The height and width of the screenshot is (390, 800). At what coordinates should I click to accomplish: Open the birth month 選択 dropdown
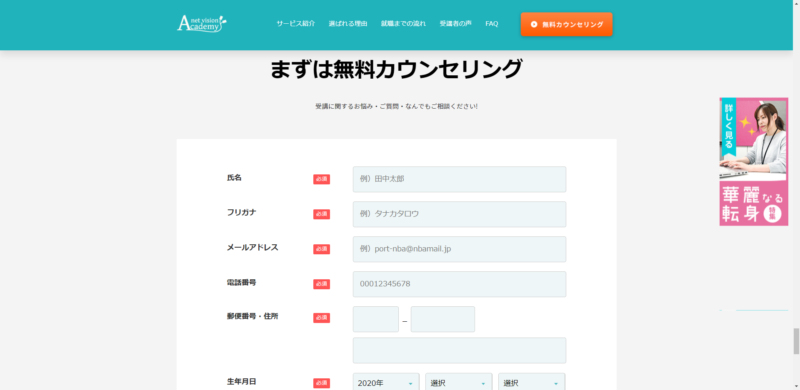click(x=459, y=383)
